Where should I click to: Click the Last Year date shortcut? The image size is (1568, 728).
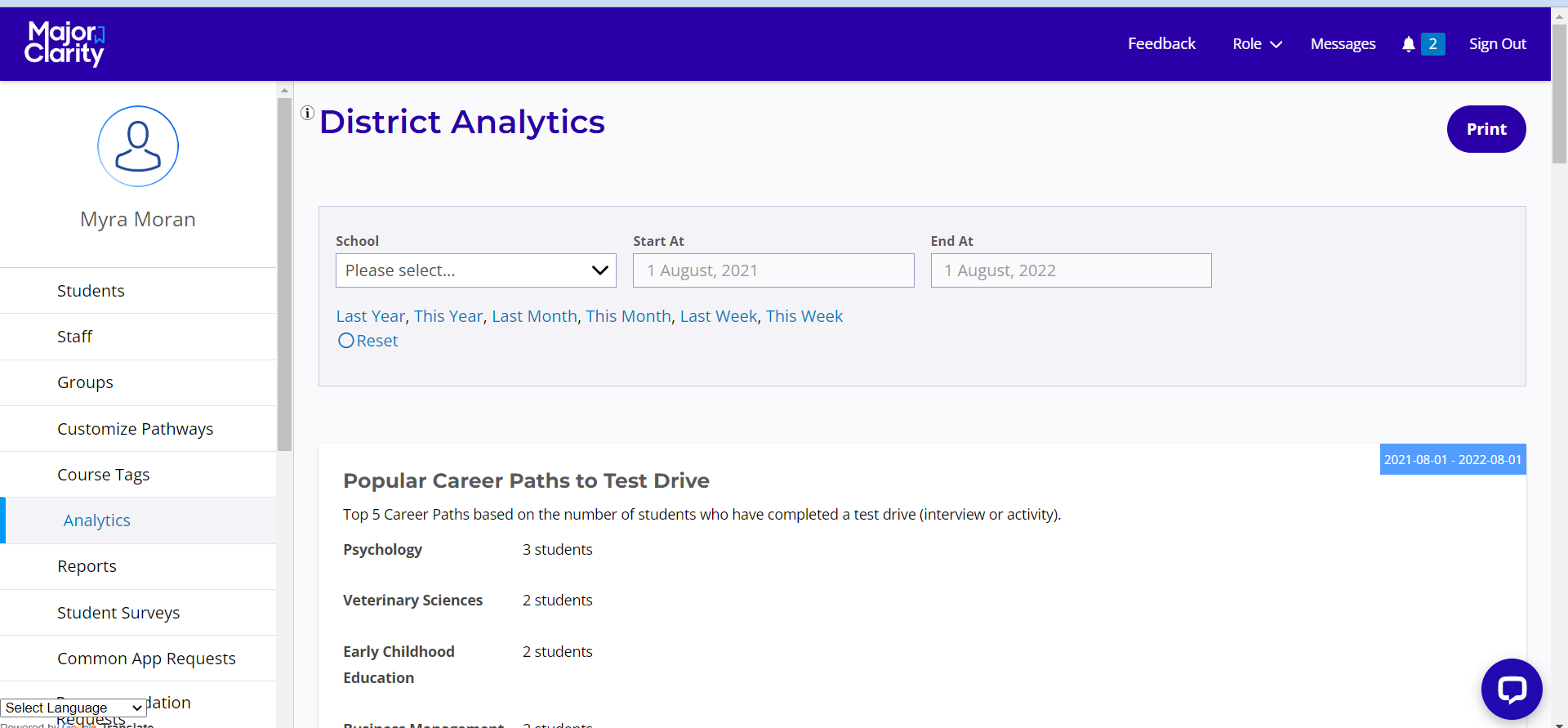(x=370, y=316)
